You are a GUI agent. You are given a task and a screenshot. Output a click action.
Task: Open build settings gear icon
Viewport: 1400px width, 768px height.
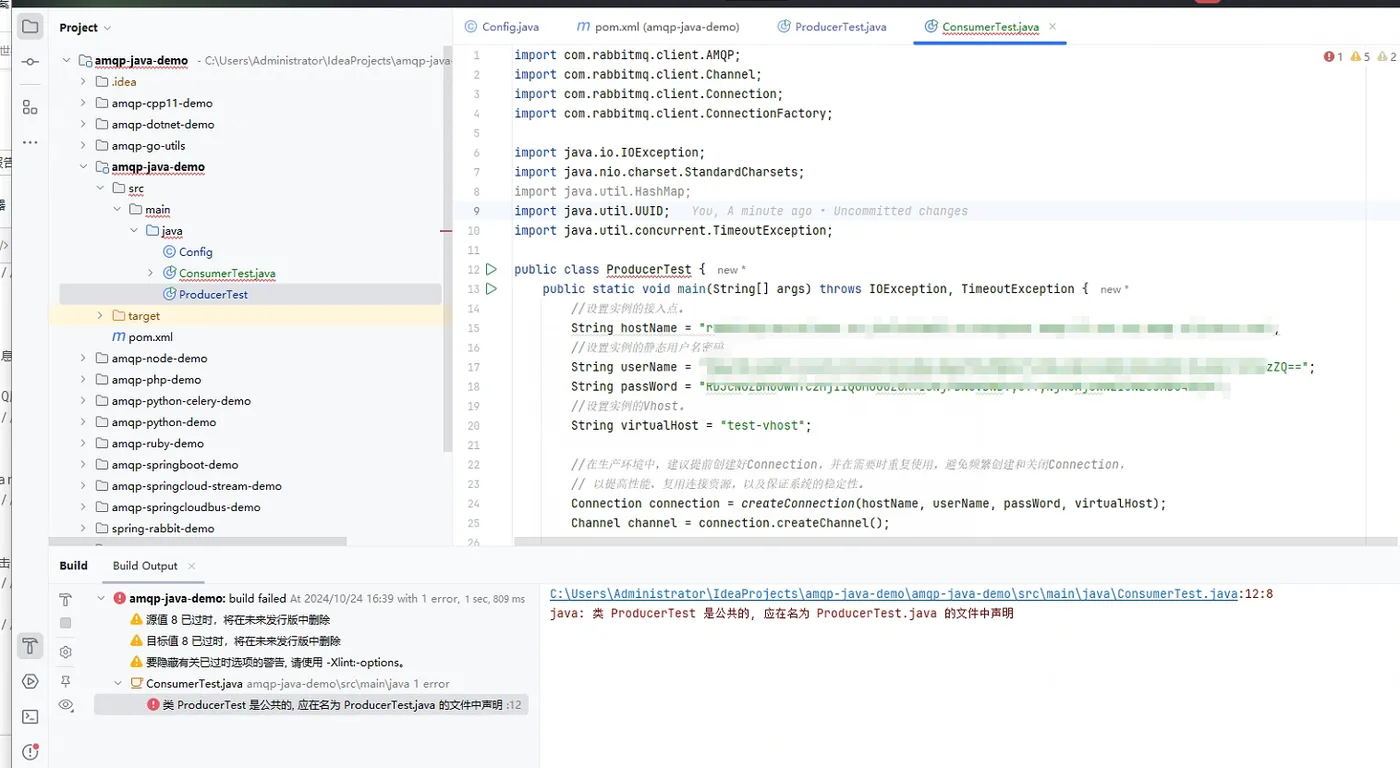[66, 652]
